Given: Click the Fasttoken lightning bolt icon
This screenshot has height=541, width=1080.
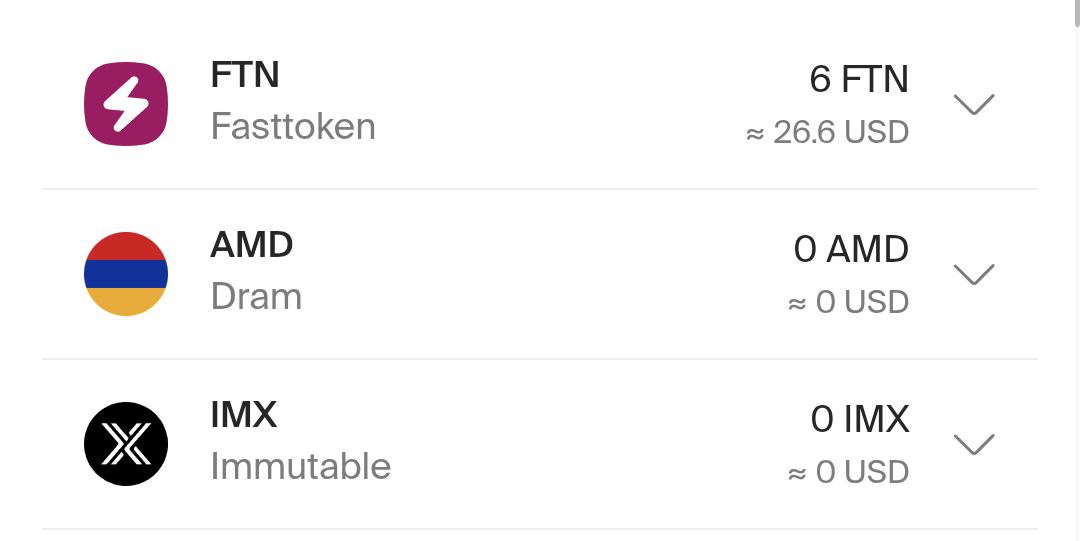Looking at the screenshot, I should (126, 104).
